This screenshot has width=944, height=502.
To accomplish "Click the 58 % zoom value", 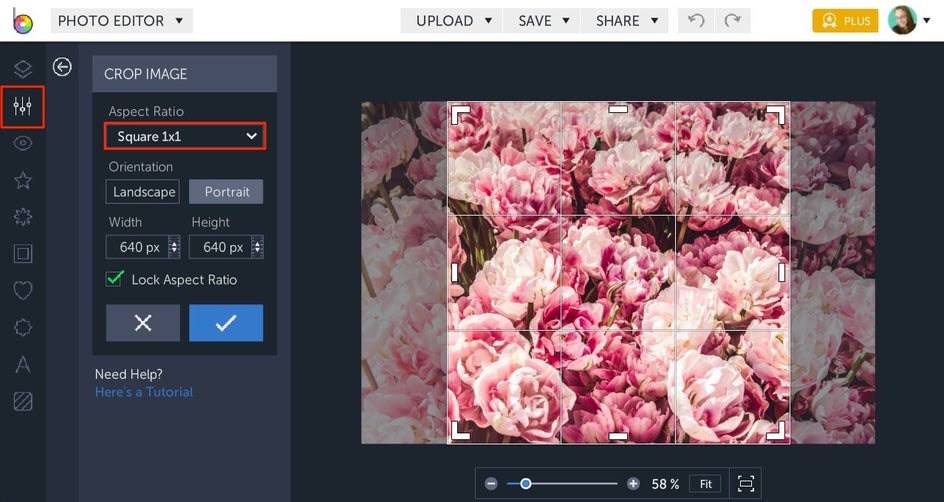I will pyautogui.click(x=665, y=484).
